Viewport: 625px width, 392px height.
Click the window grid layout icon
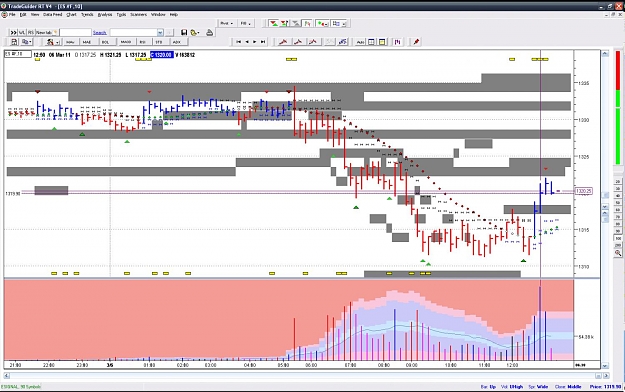tap(371, 42)
